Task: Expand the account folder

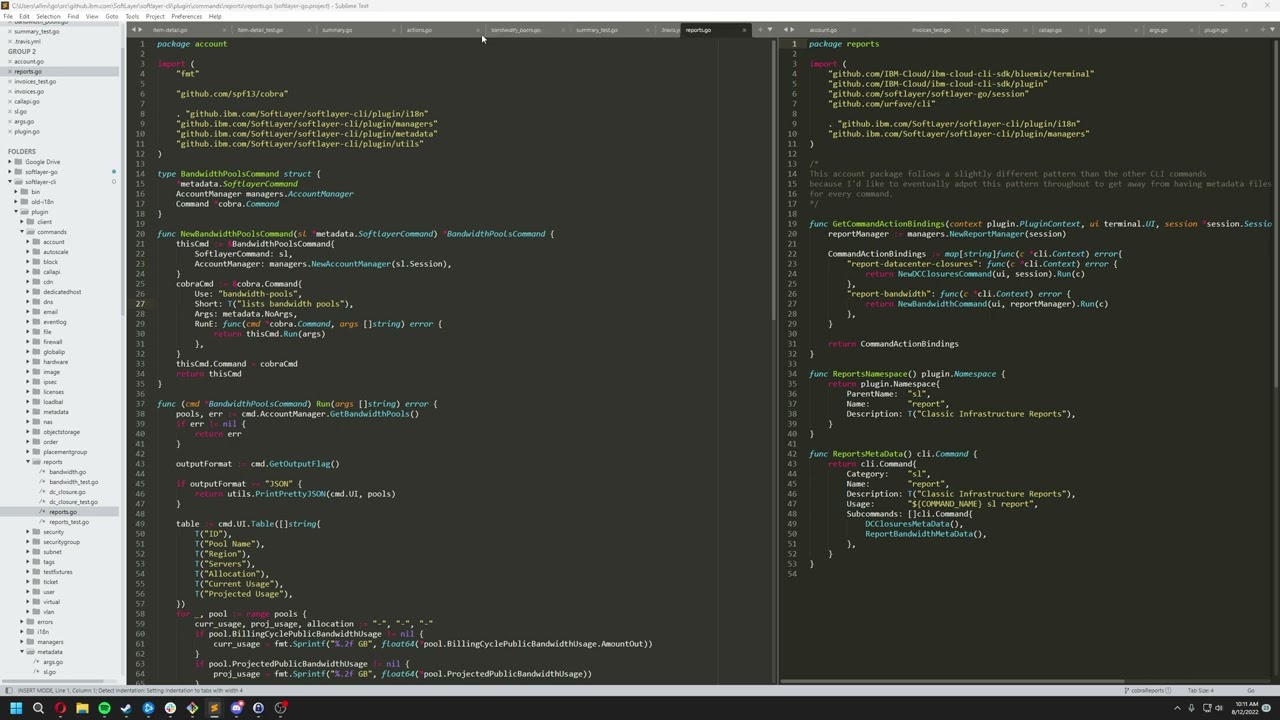Action: click(28, 241)
